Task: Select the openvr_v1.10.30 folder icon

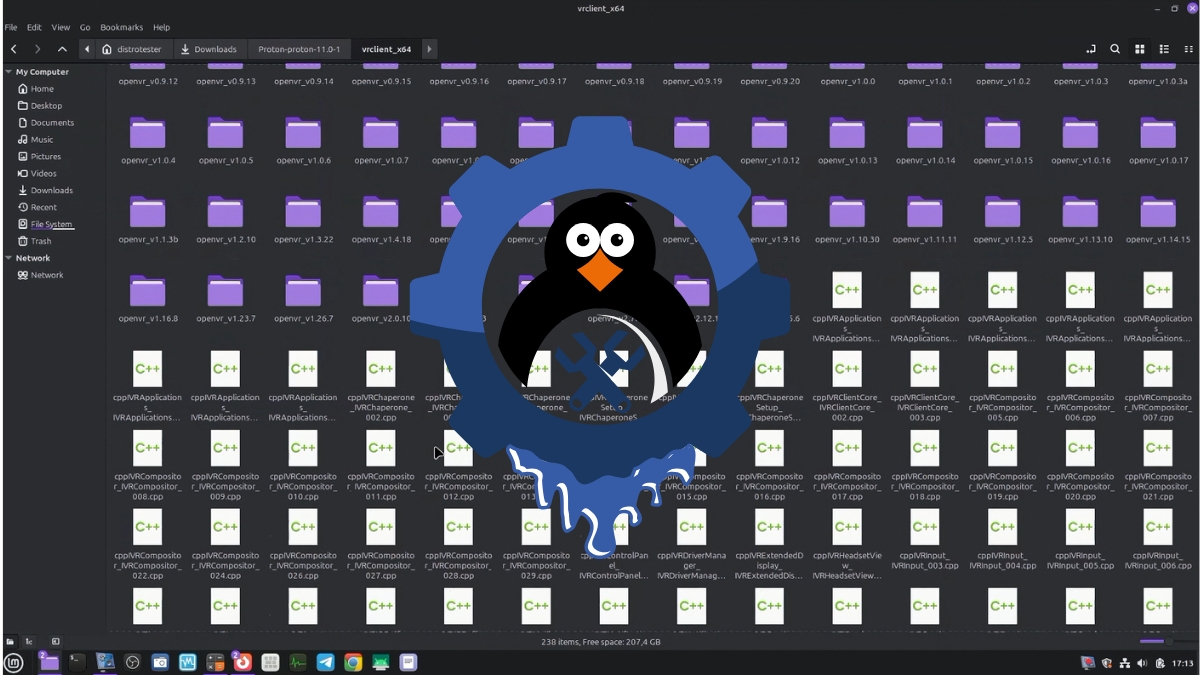Action: (847, 212)
